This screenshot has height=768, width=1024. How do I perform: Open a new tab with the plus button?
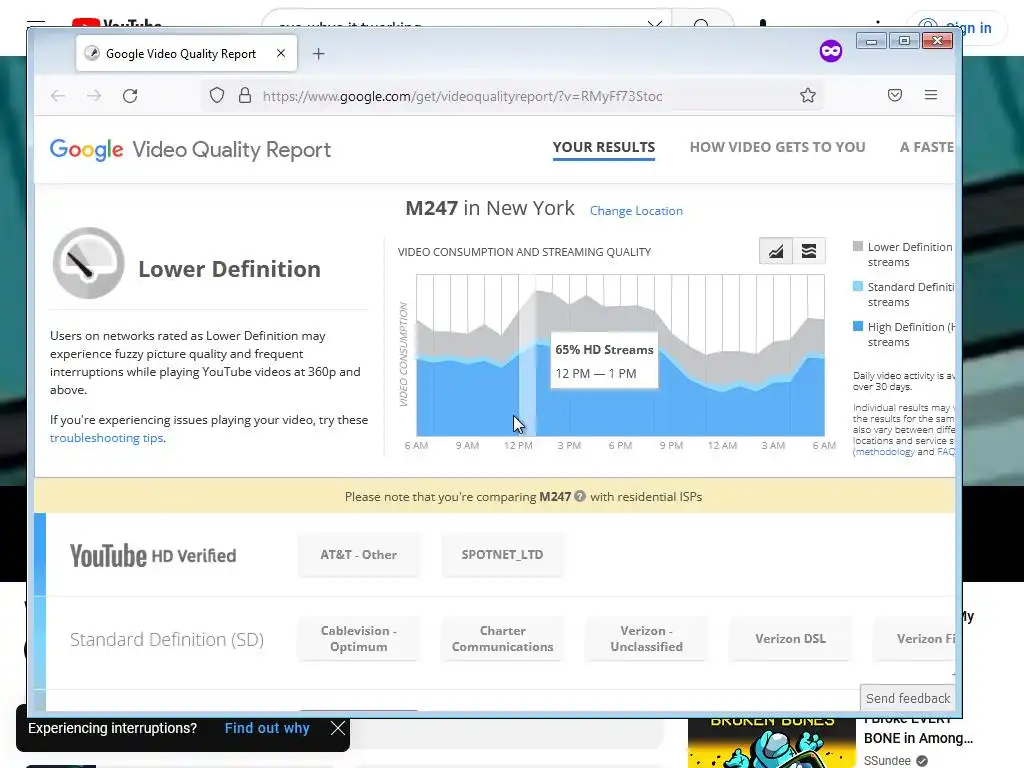319,54
